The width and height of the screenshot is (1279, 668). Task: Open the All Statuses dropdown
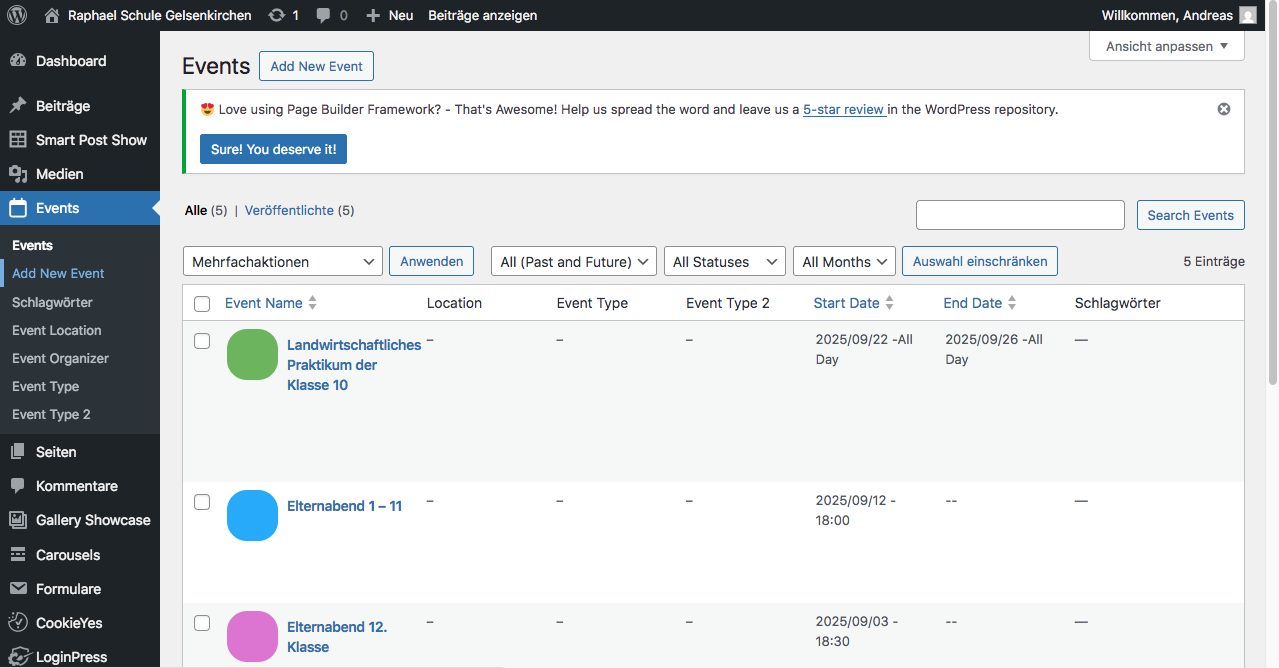pos(725,261)
